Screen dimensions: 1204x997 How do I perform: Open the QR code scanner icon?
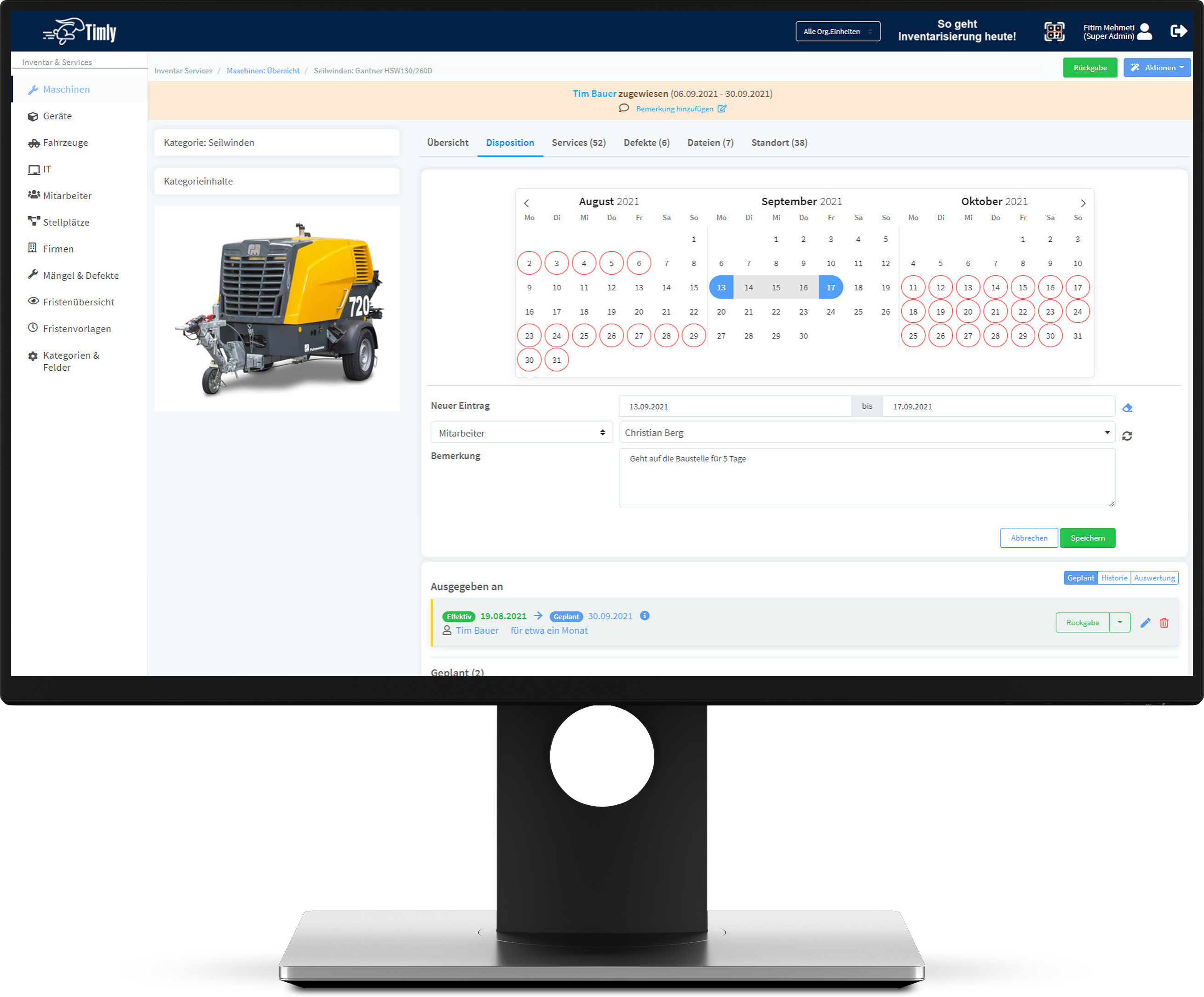click(x=1054, y=32)
